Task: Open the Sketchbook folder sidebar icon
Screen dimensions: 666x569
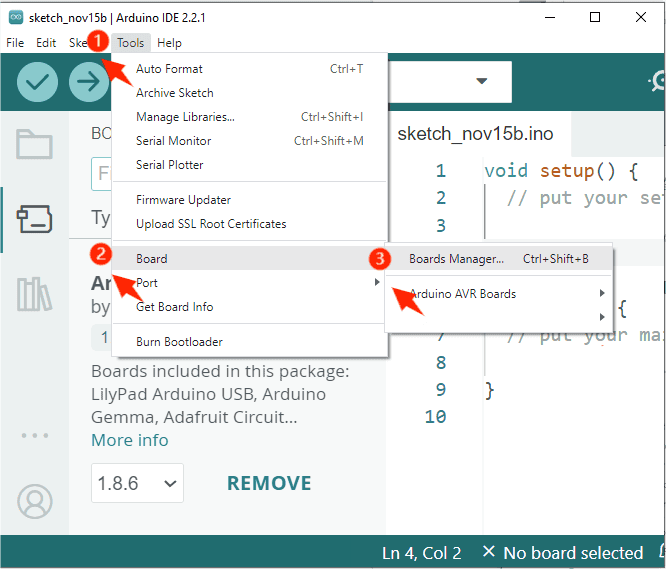Action: point(34,145)
